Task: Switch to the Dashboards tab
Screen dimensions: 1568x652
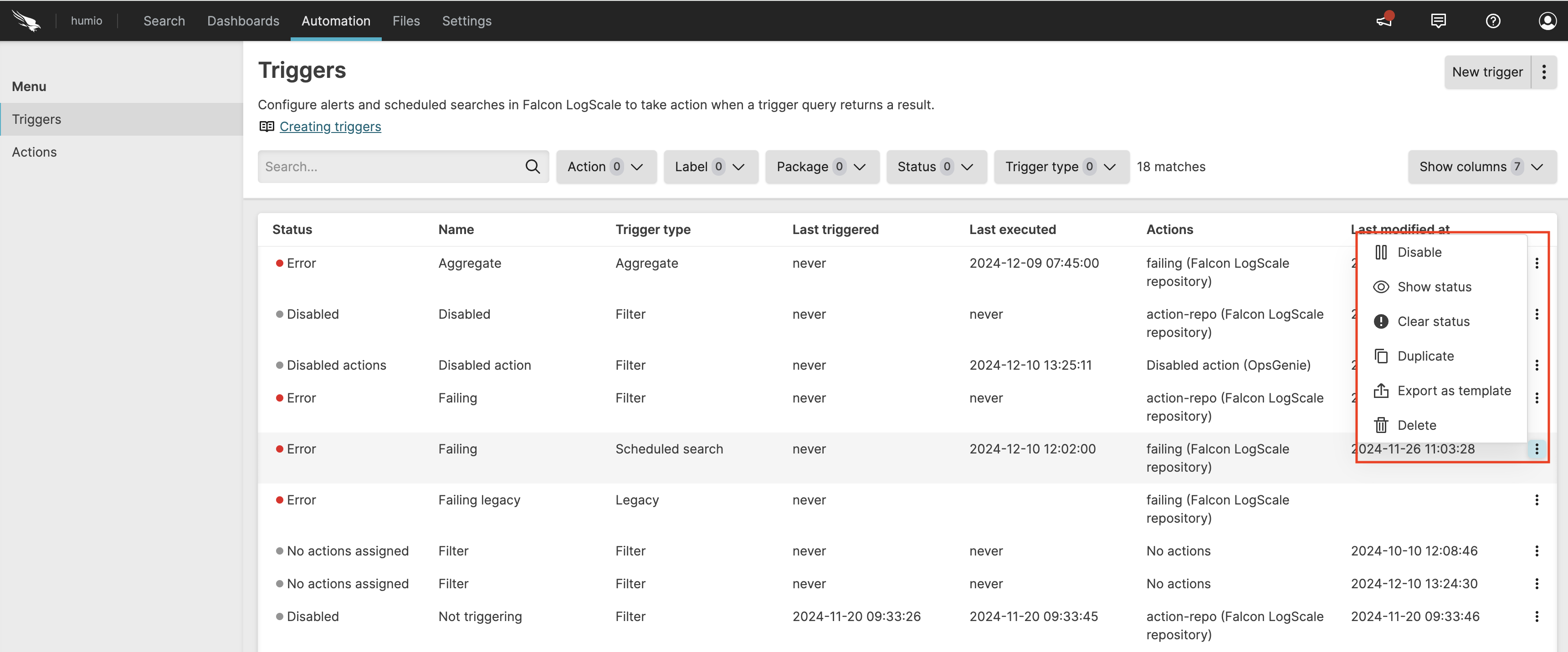Action: 243,20
